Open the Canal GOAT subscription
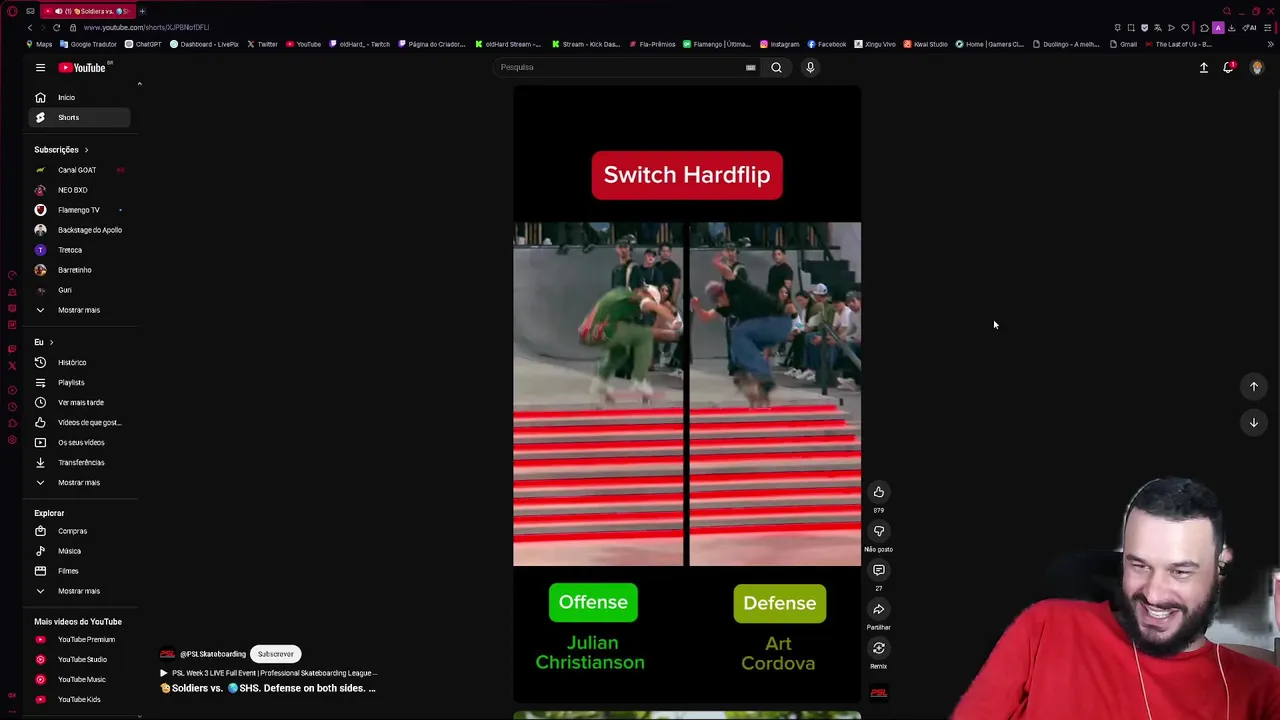 coord(80,170)
